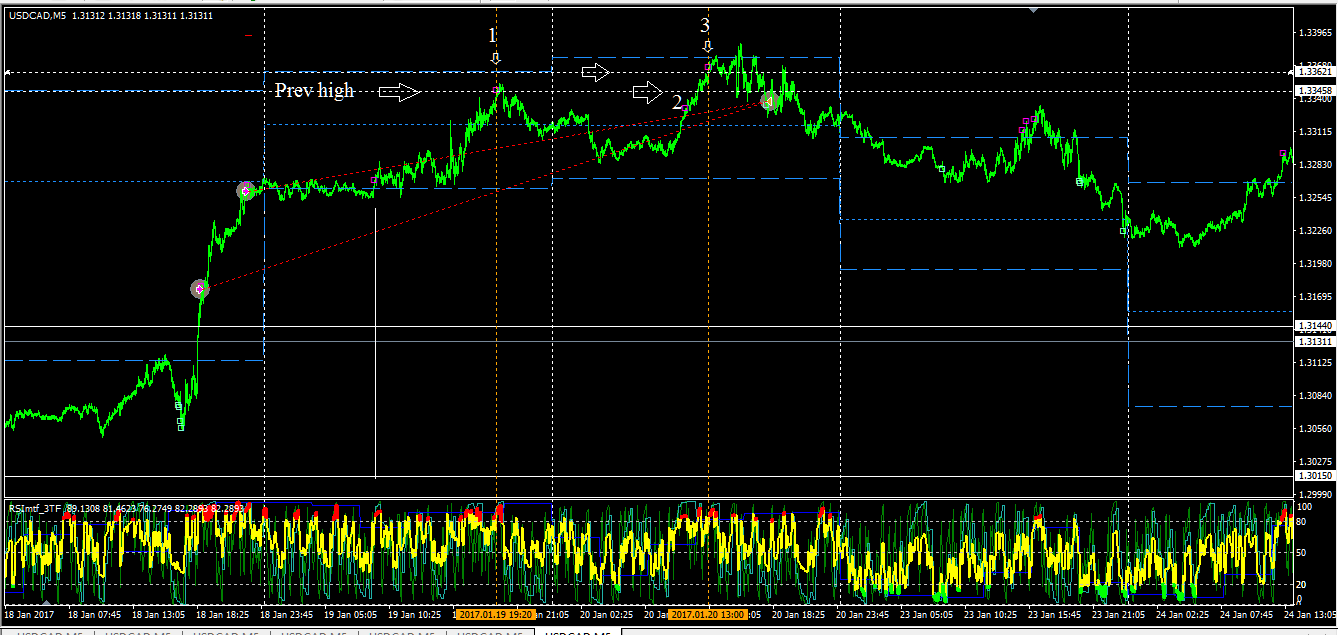
Task: Click the '19 Jan 05:05' time axis label
Action: [350, 614]
